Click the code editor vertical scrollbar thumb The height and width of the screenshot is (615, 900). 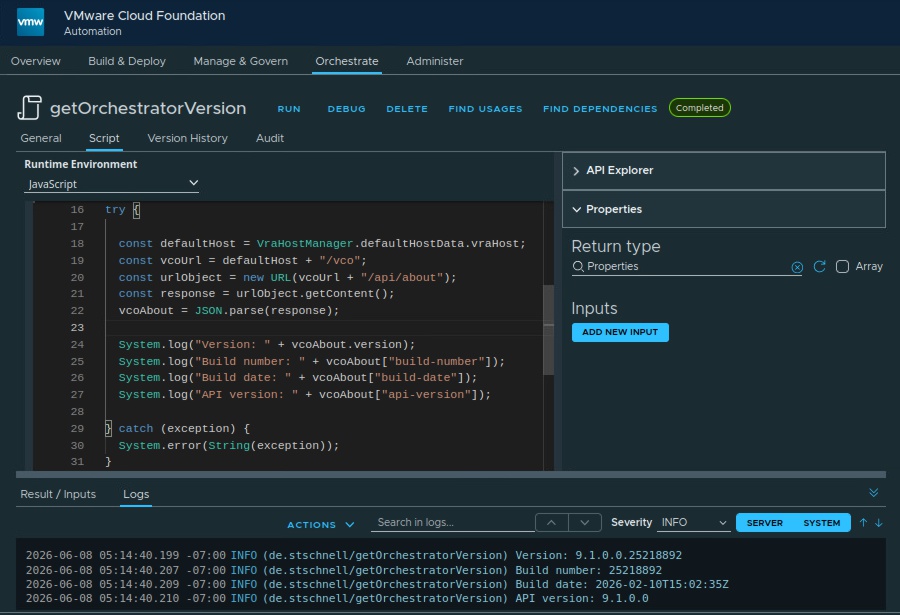point(548,330)
